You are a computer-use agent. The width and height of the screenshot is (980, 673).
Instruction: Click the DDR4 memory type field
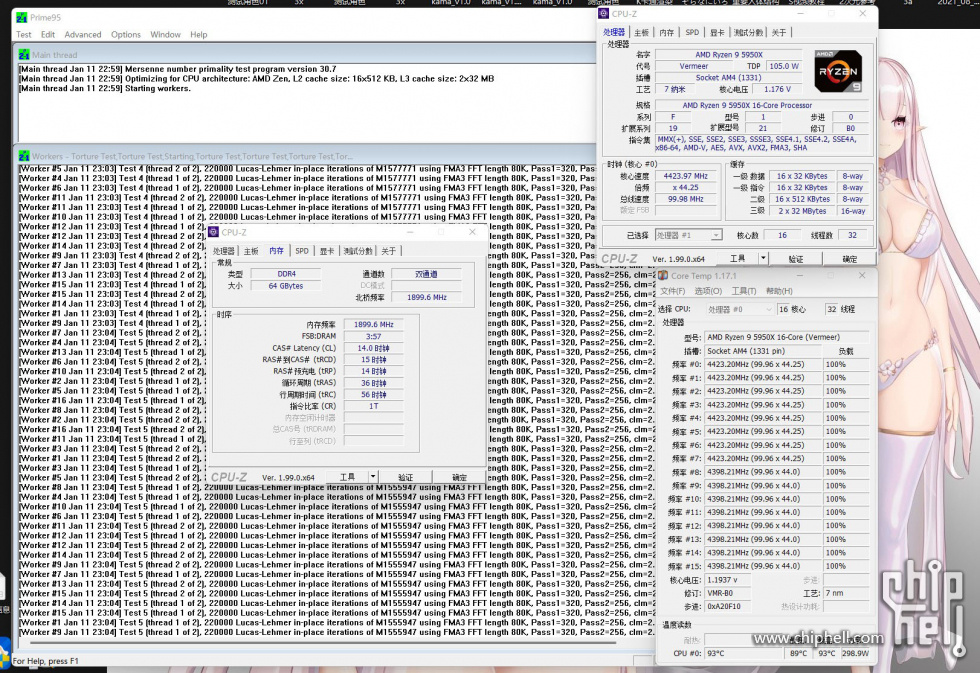coord(286,274)
